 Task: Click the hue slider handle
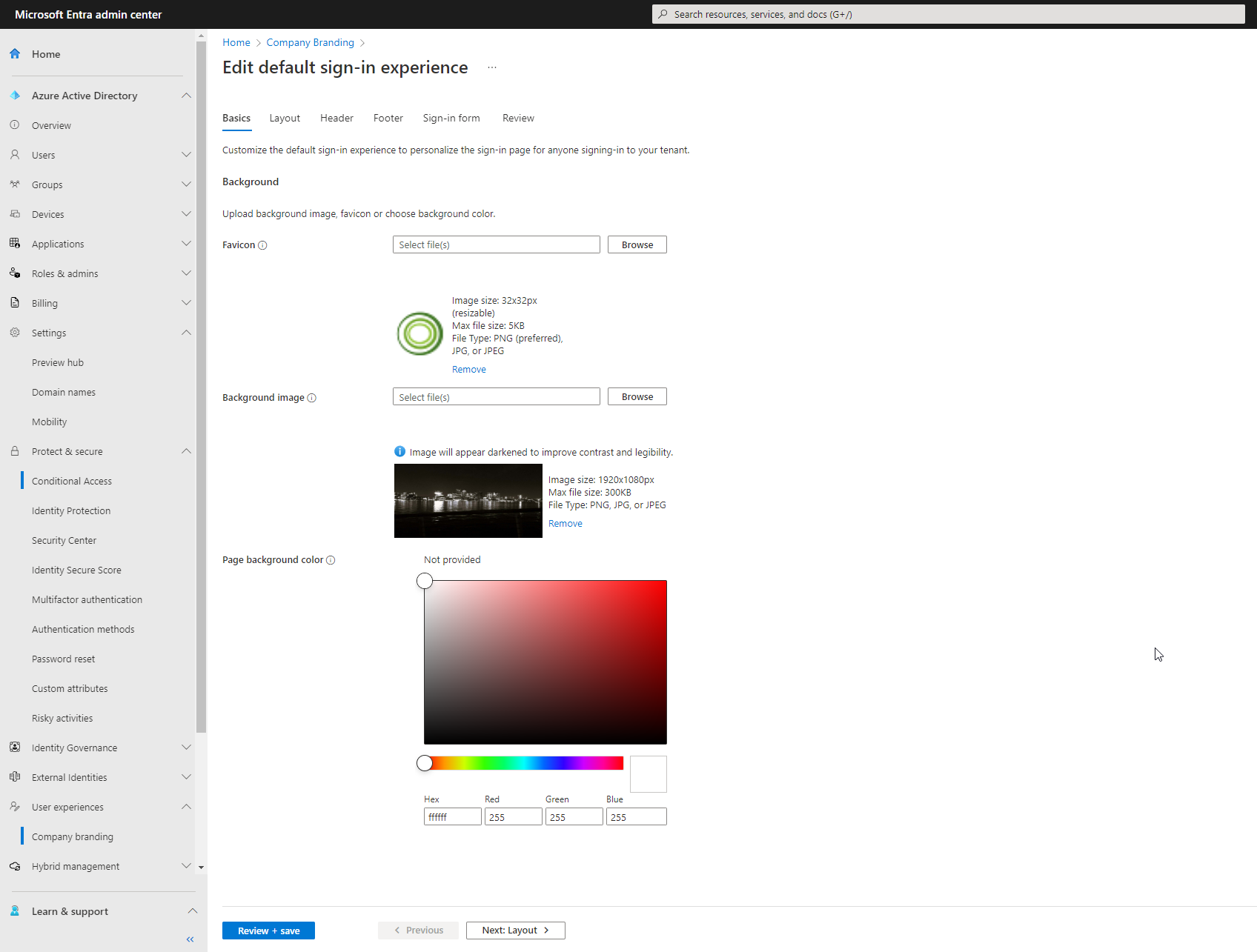(x=425, y=763)
